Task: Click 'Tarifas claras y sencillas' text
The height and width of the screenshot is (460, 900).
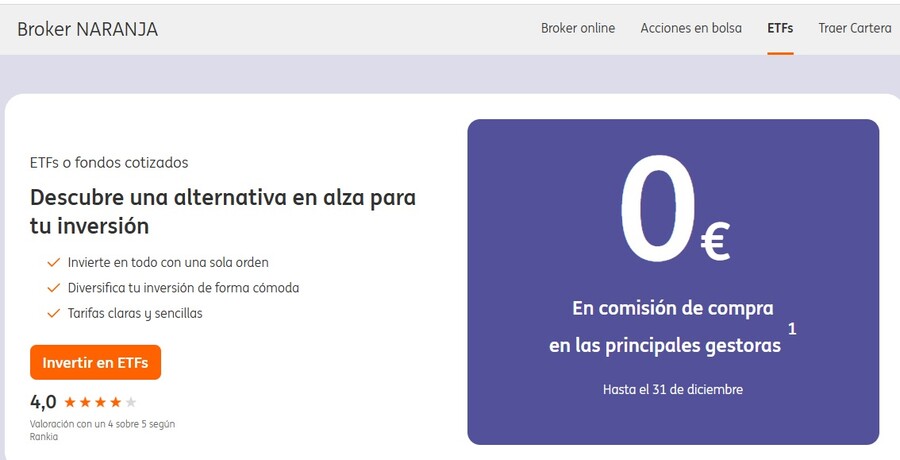Action: click(x=135, y=314)
